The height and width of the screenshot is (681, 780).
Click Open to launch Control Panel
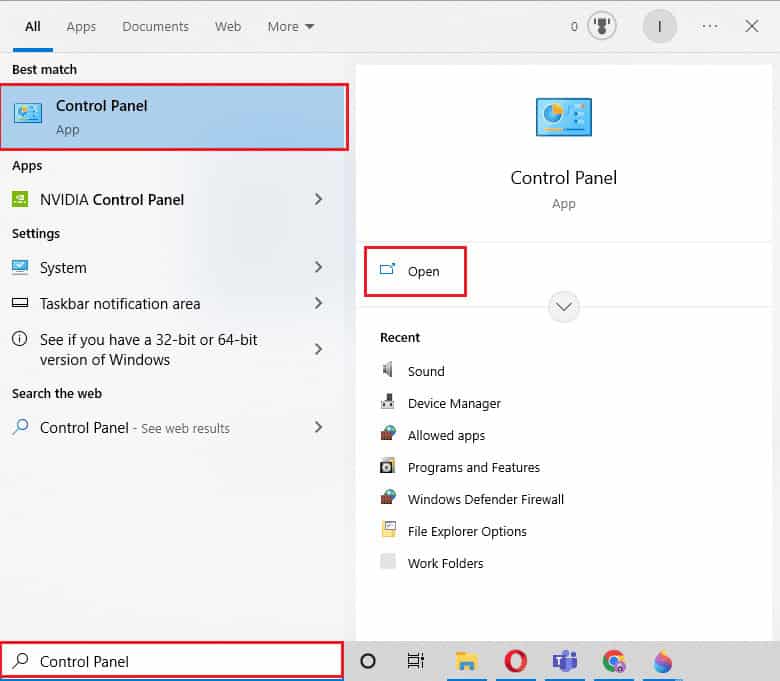pos(415,271)
